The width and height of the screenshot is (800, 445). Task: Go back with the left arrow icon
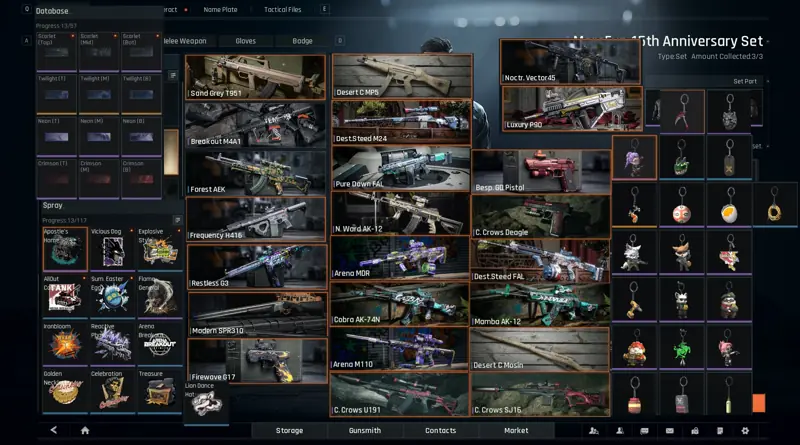pyautogui.click(x=54, y=430)
